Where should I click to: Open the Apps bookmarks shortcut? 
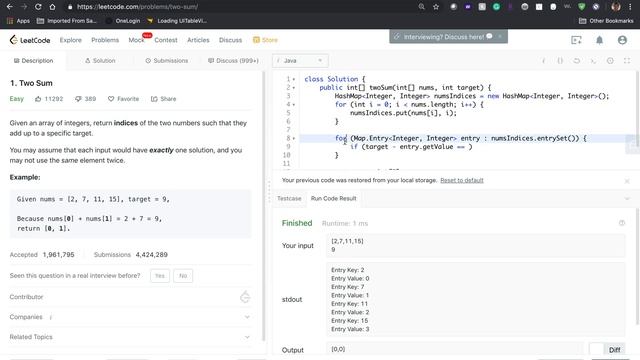coord(18,21)
